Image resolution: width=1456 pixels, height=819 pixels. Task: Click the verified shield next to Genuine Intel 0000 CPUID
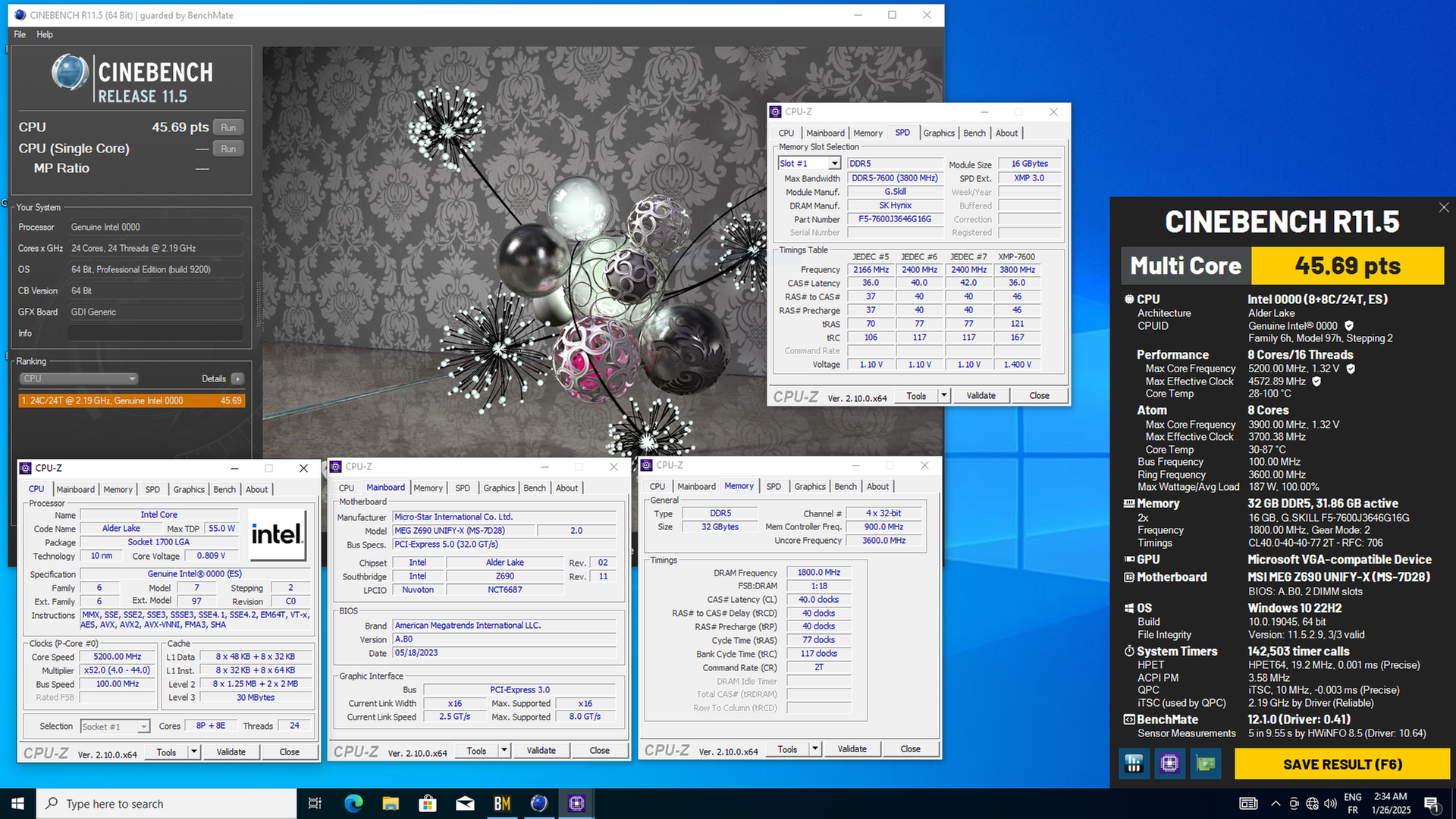(1349, 326)
